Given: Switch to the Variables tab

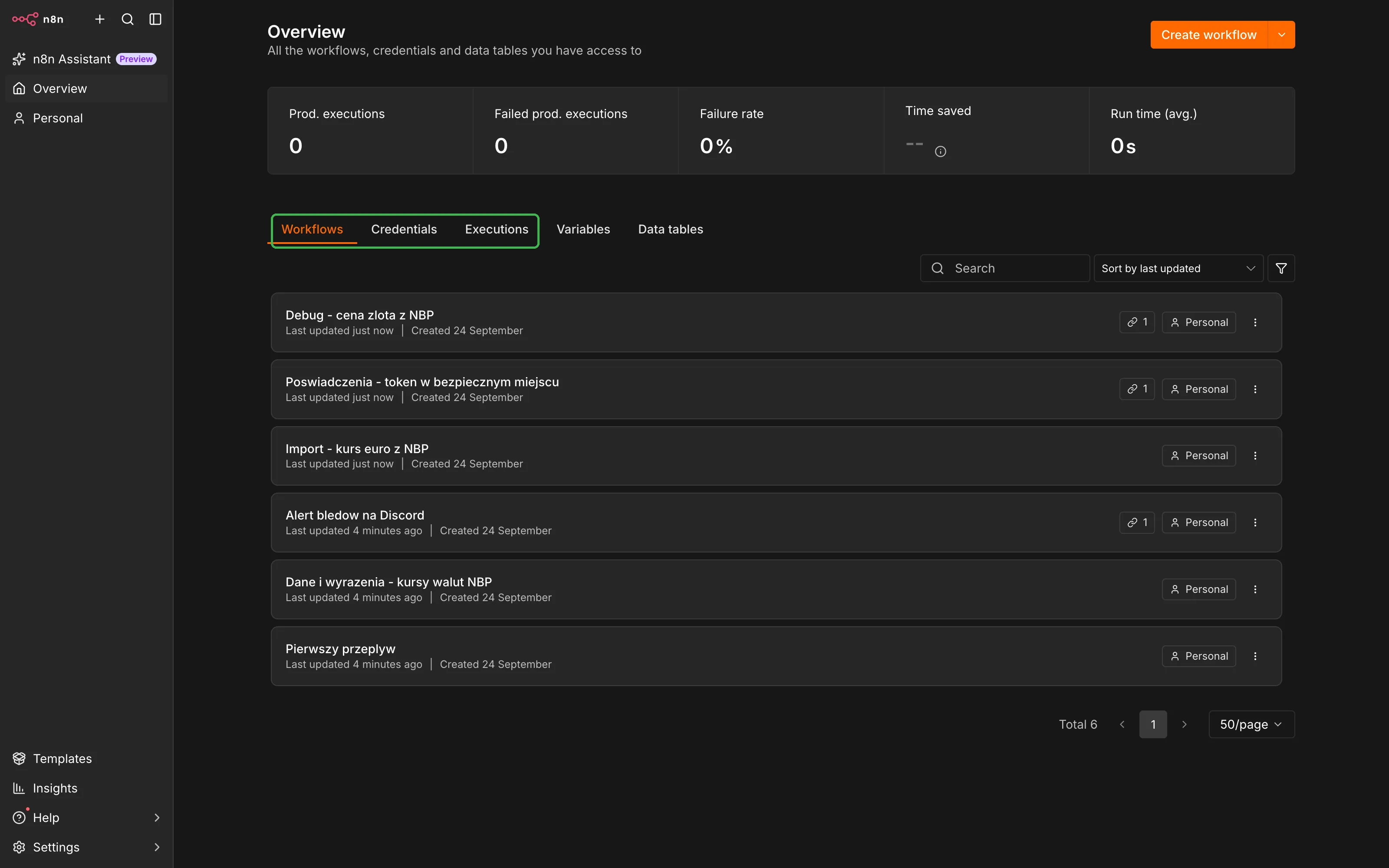Looking at the screenshot, I should pyautogui.click(x=583, y=229).
